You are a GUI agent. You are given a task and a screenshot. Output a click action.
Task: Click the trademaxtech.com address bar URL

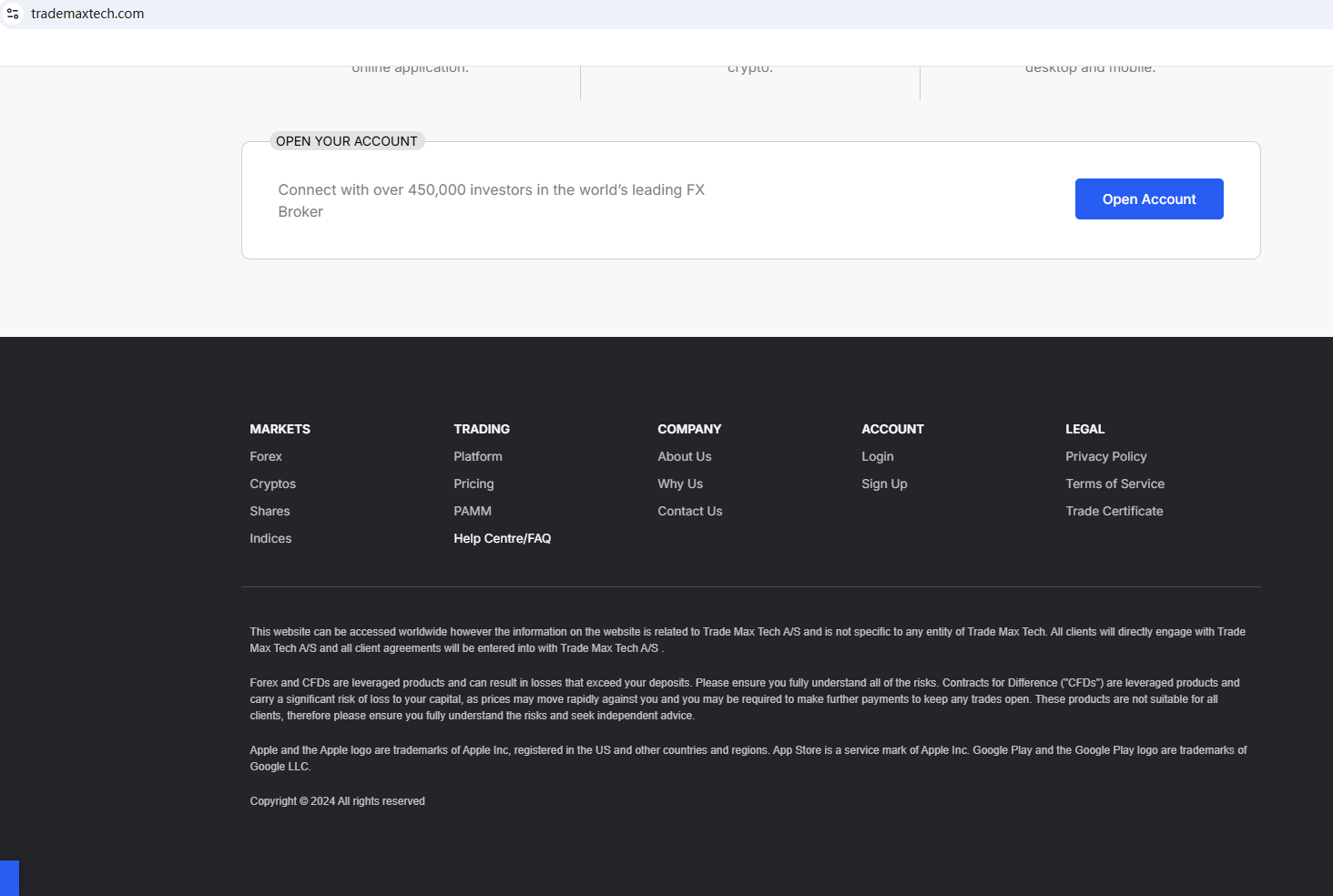(x=87, y=14)
